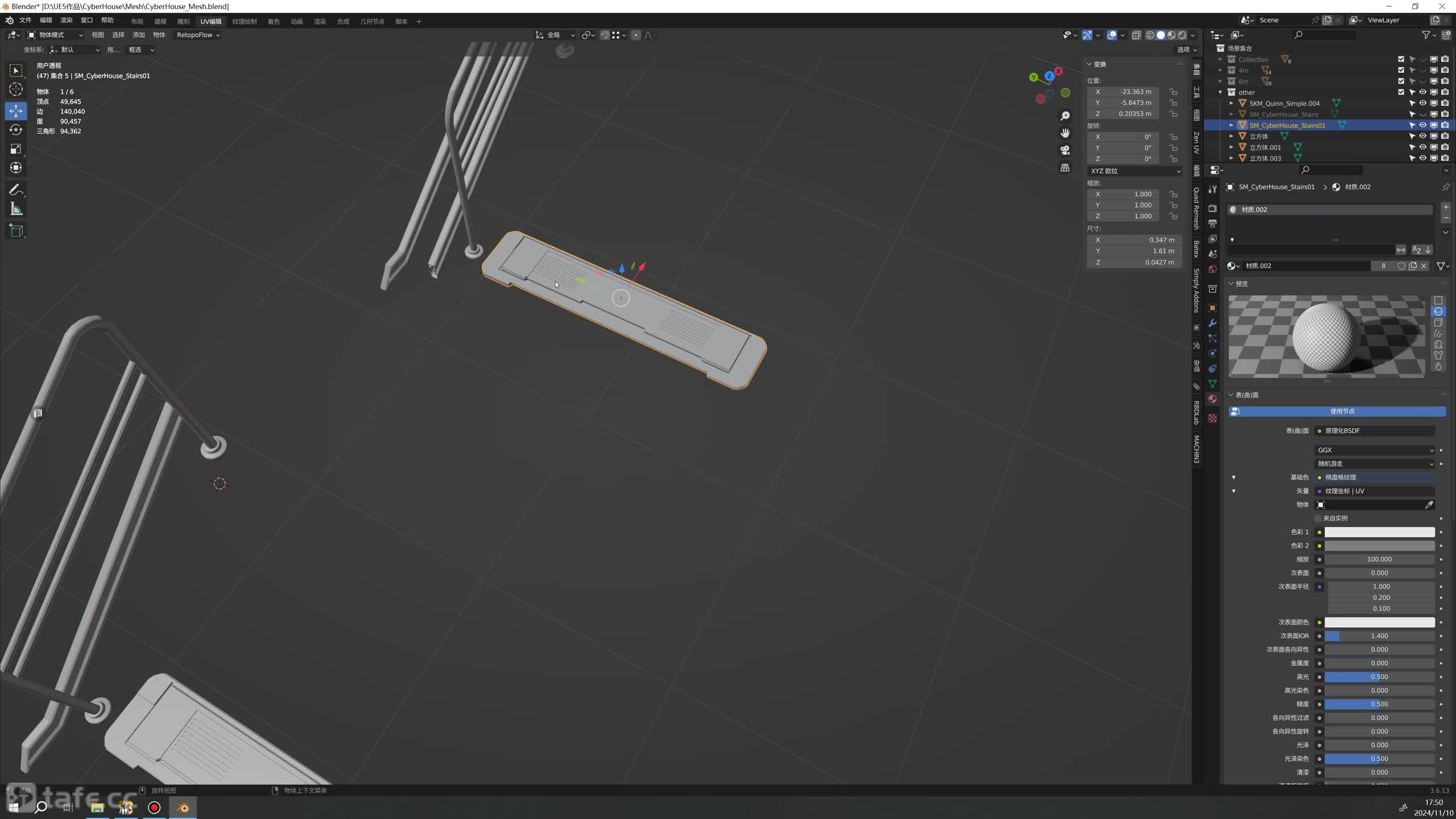Select the Add Cube tool

click(x=16, y=230)
